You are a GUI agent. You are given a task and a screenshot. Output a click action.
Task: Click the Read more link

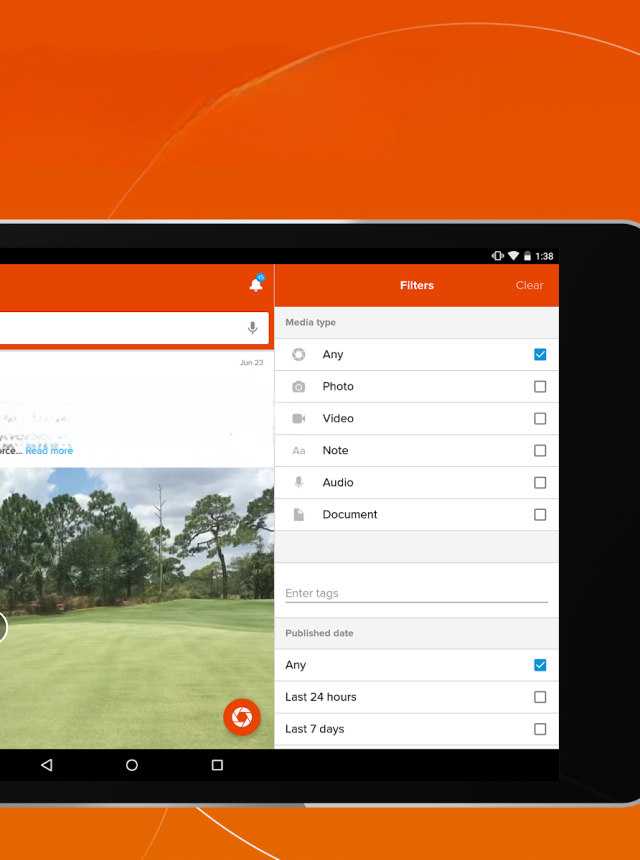click(x=49, y=451)
